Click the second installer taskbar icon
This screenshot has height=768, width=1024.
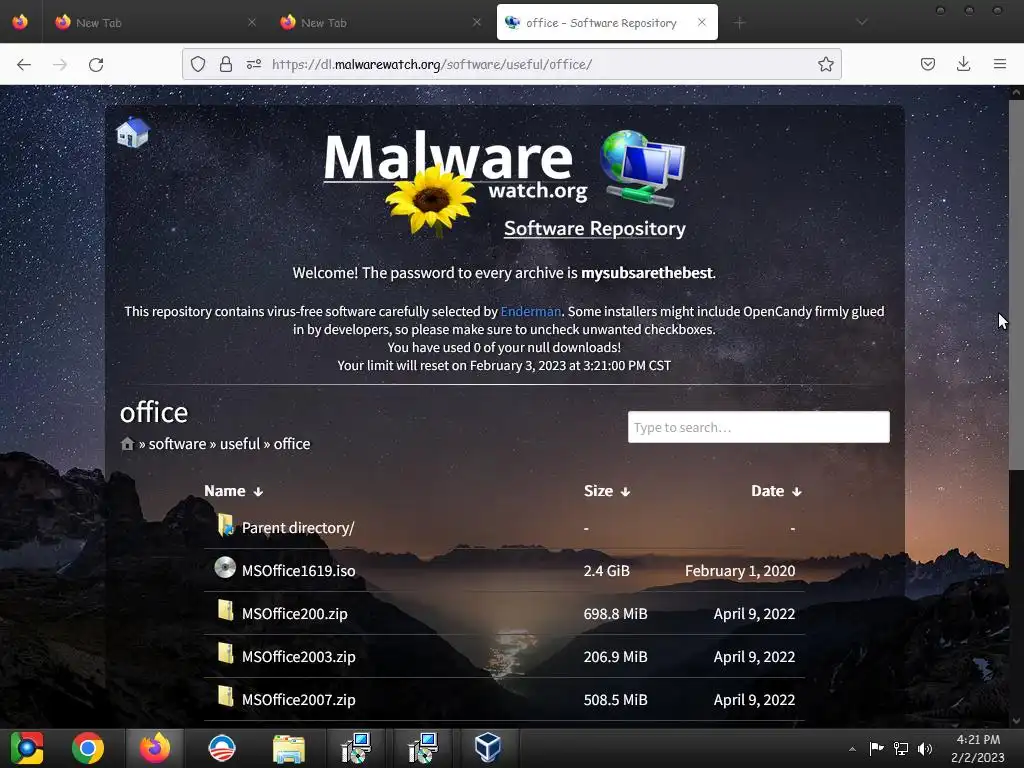point(423,748)
